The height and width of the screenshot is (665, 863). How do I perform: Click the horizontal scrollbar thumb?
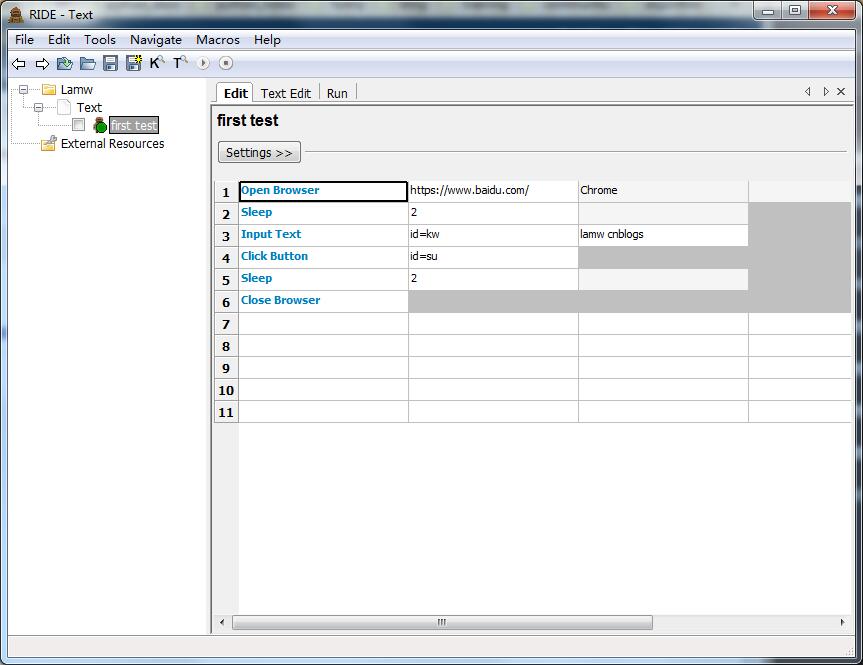click(442, 623)
